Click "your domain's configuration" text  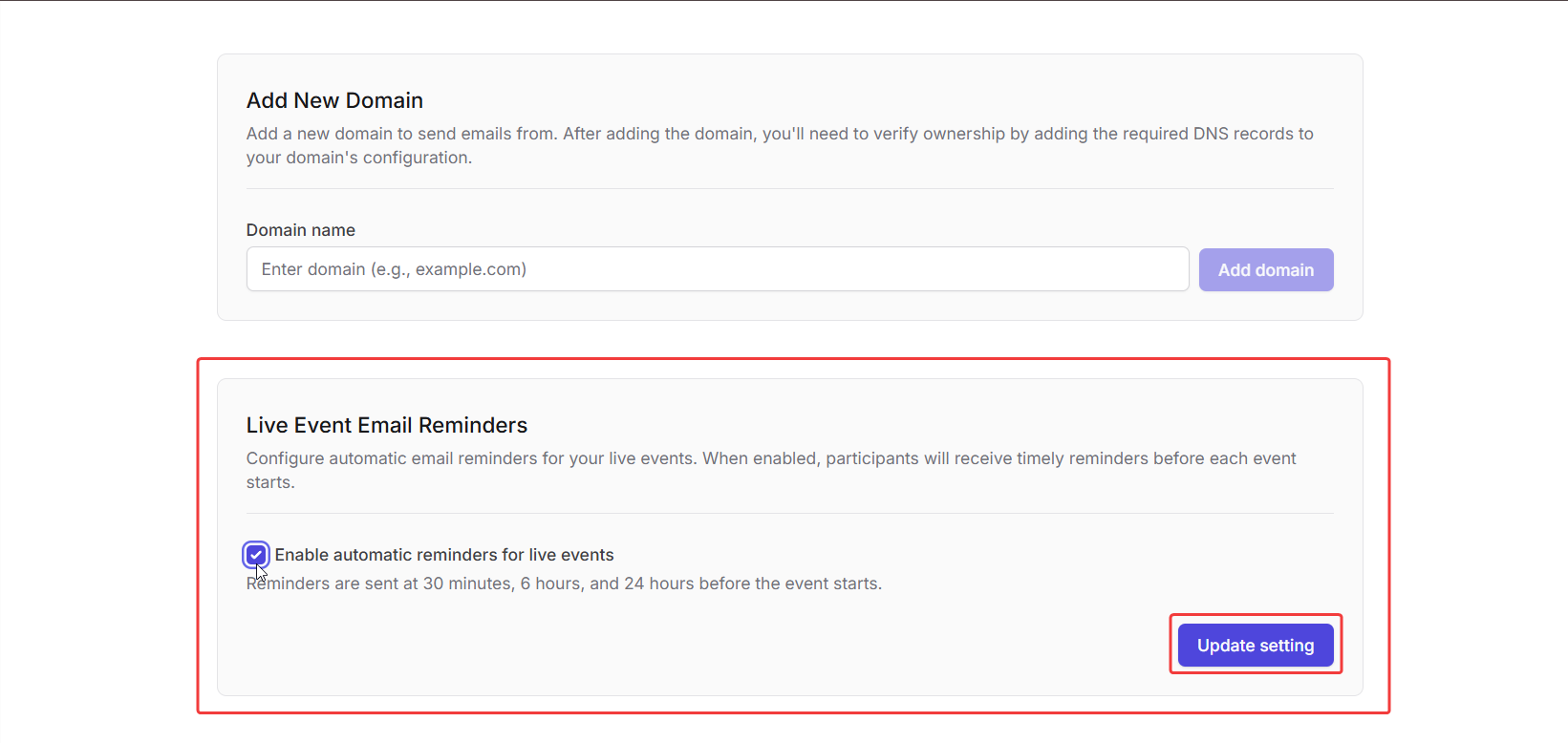tap(358, 158)
